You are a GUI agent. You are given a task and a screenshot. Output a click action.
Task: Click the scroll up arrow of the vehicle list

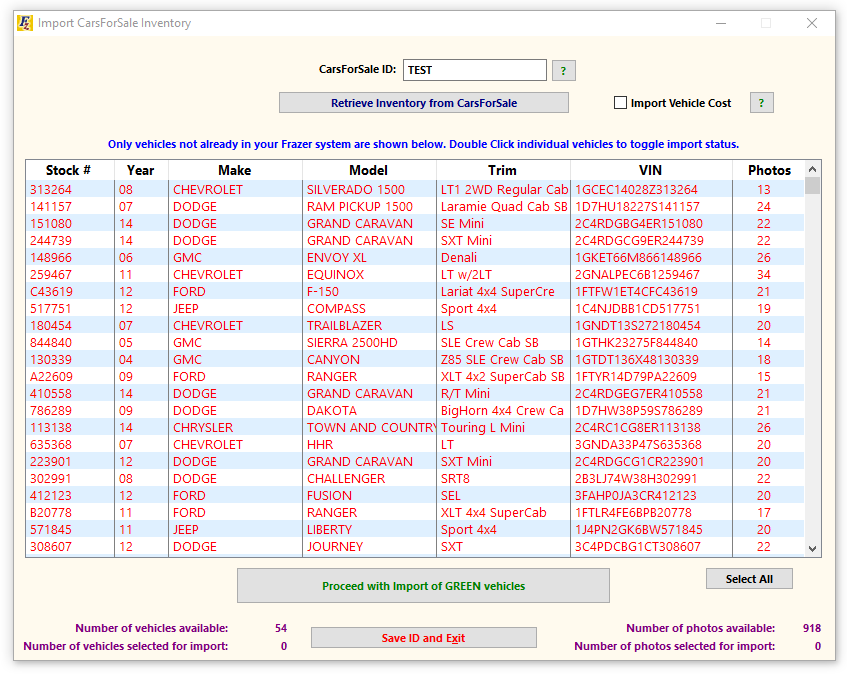tap(812, 170)
